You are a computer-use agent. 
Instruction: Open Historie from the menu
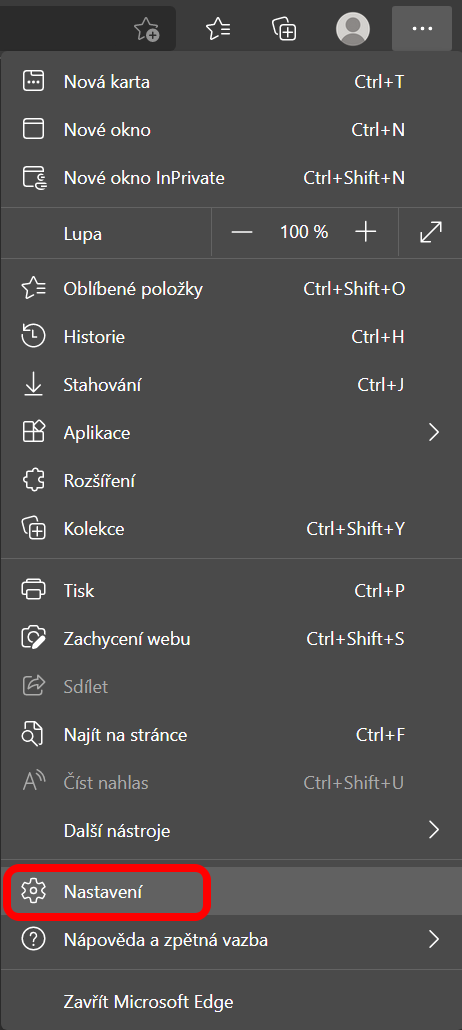[x=231, y=337]
